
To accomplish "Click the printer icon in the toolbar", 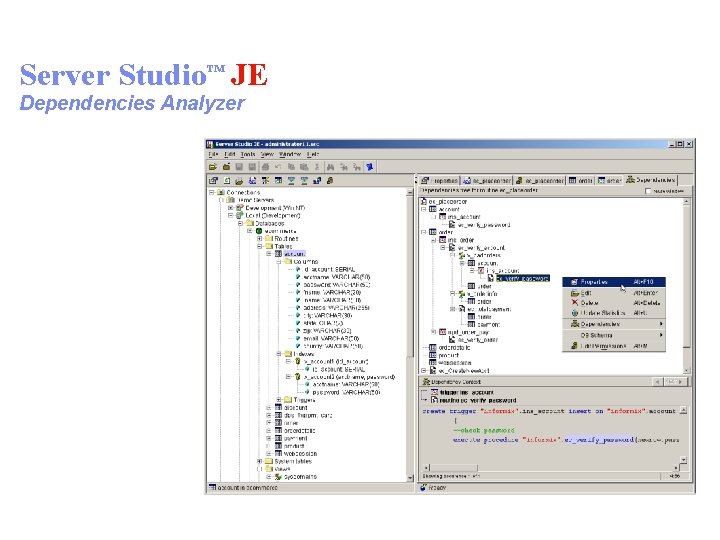I will pos(265,167).
